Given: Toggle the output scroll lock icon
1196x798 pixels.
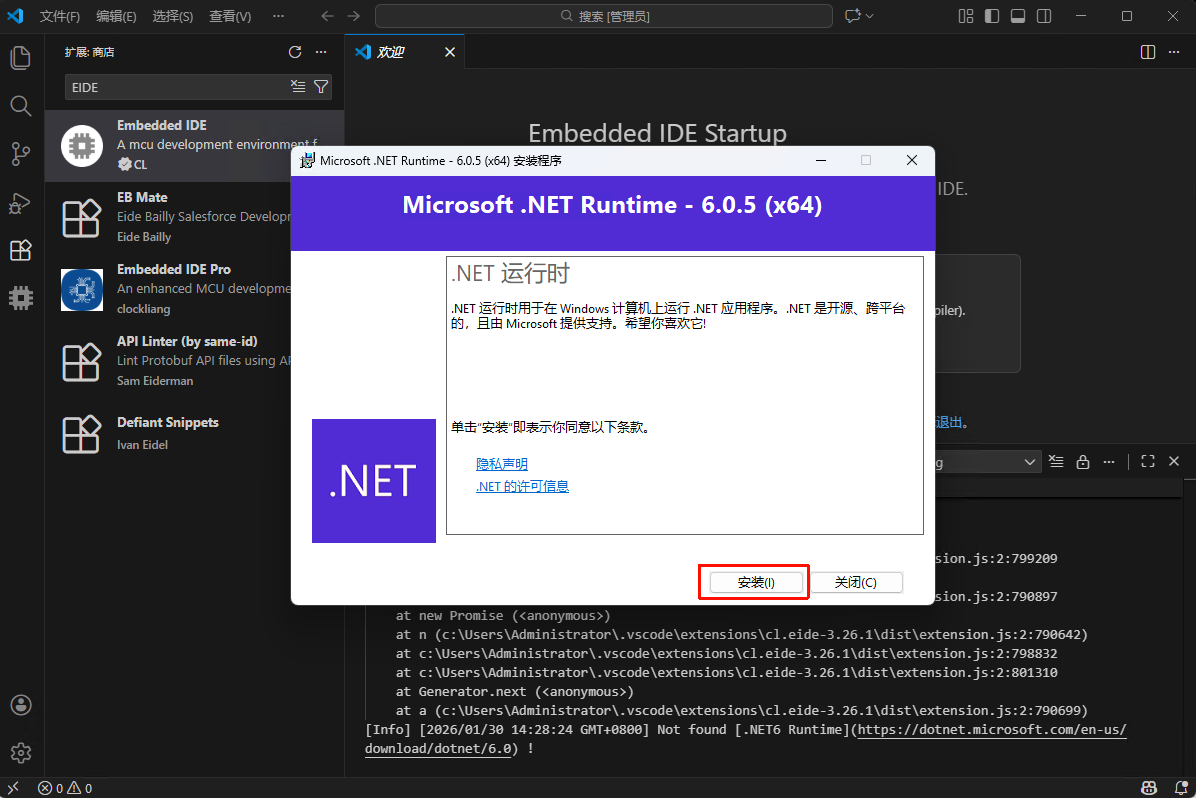Looking at the screenshot, I should (1082, 461).
